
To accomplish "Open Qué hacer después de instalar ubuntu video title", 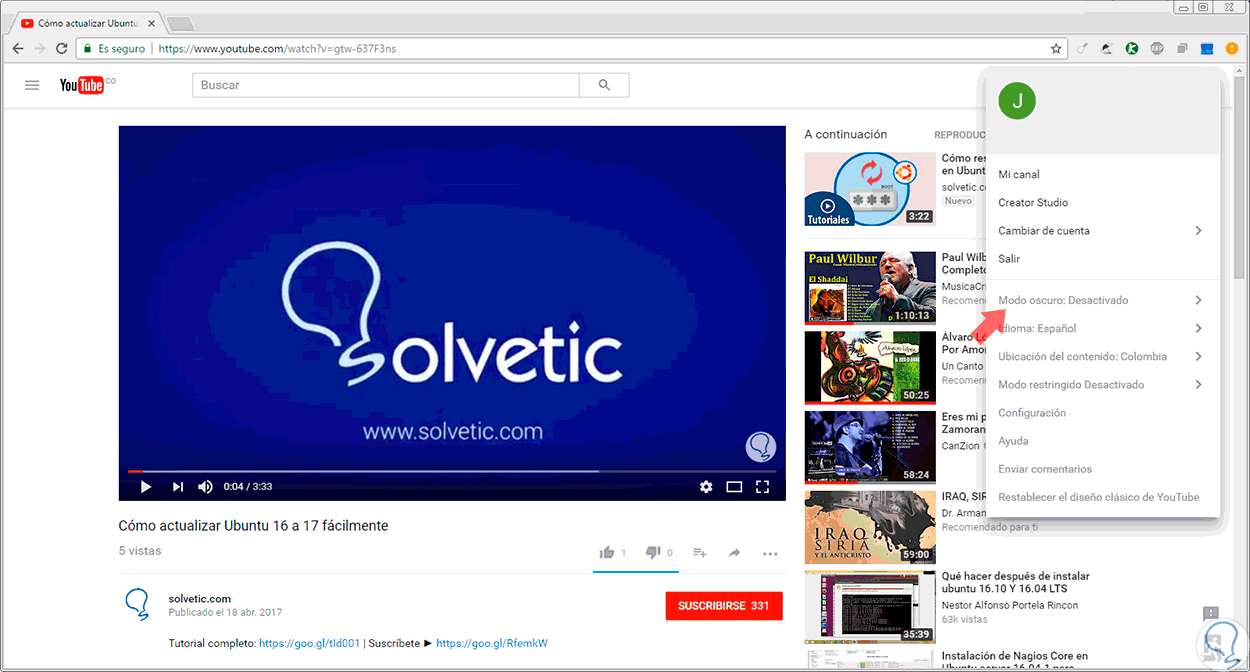I will (1016, 583).
